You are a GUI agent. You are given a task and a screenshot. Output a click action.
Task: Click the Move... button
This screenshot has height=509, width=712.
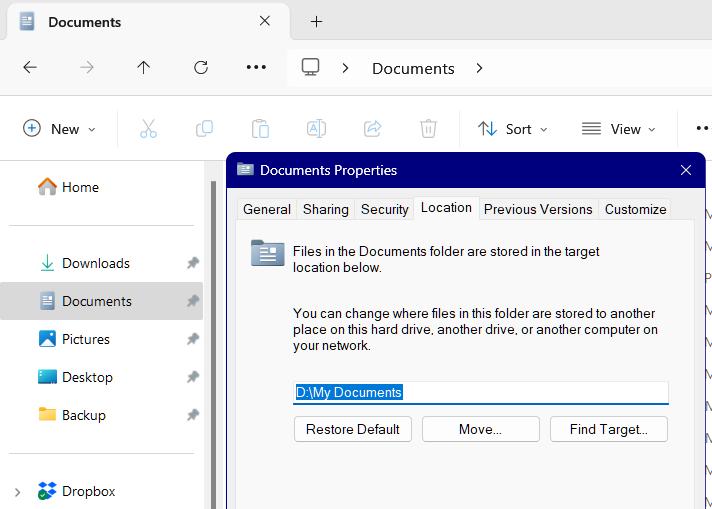click(480, 429)
